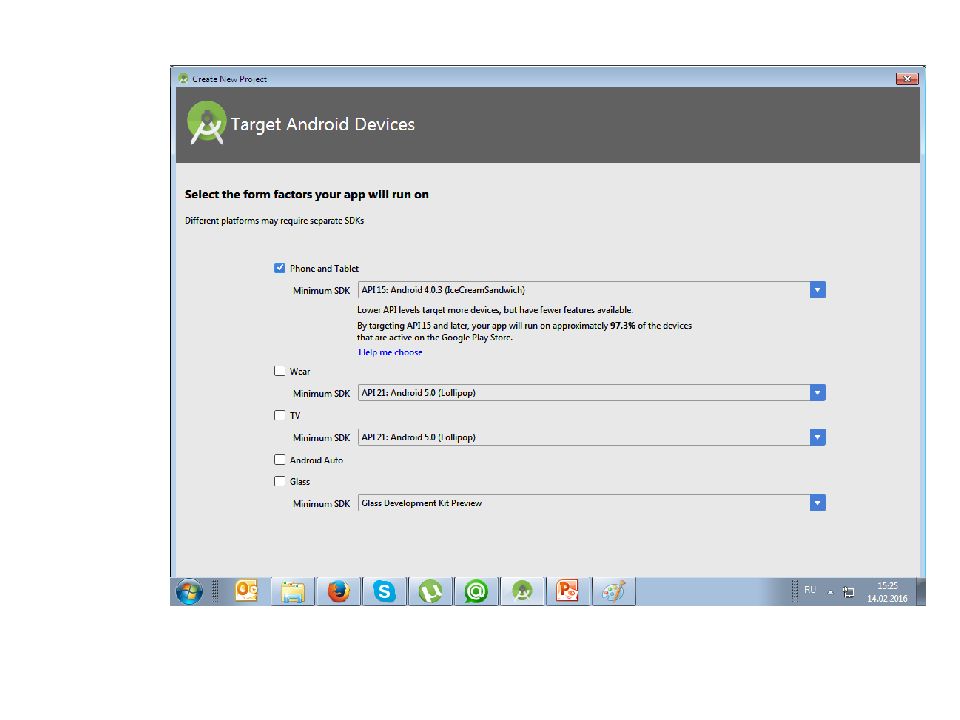Open Outlook from the taskbar
960x720 pixels.
click(x=247, y=591)
